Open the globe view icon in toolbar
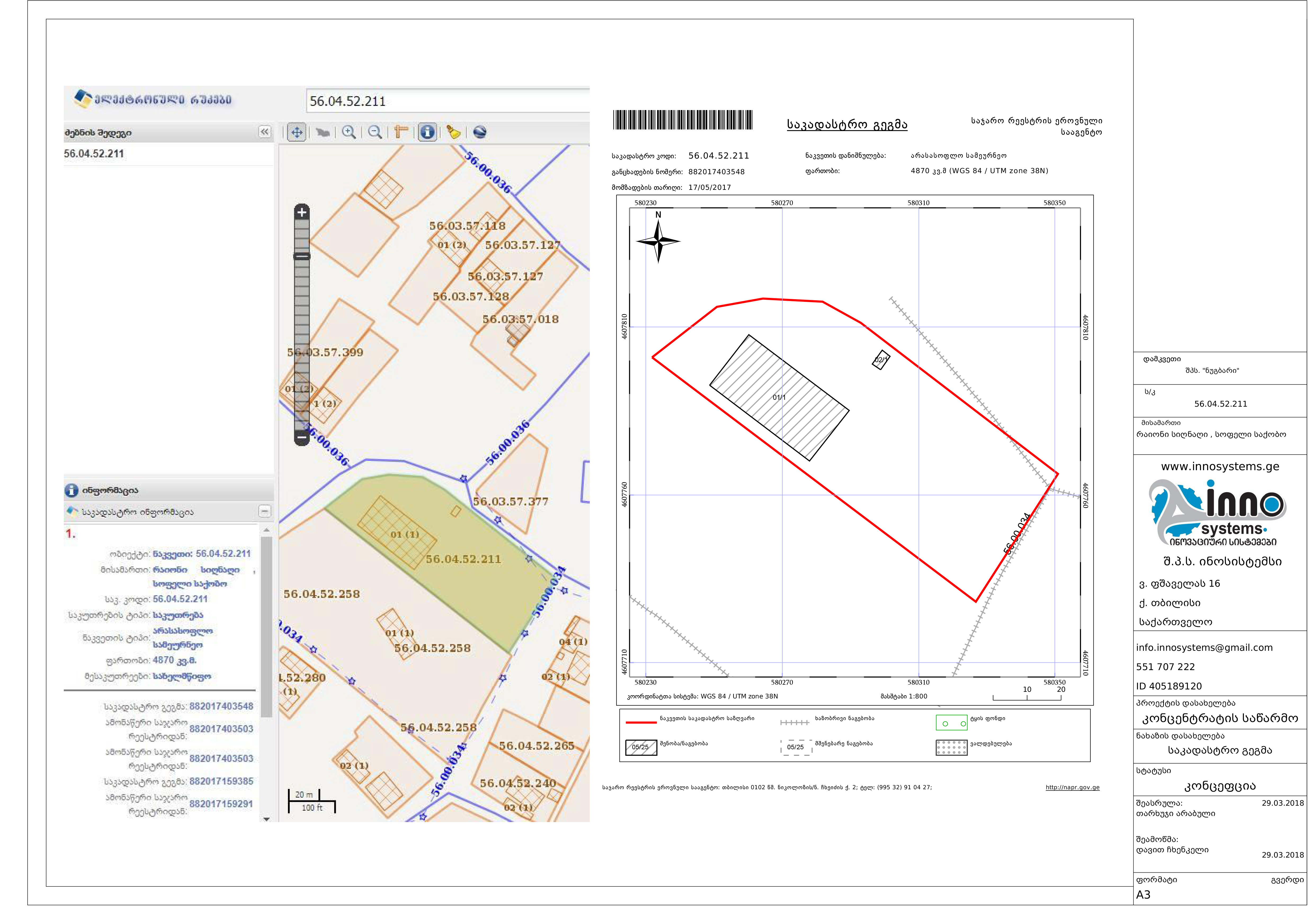 click(480, 133)
